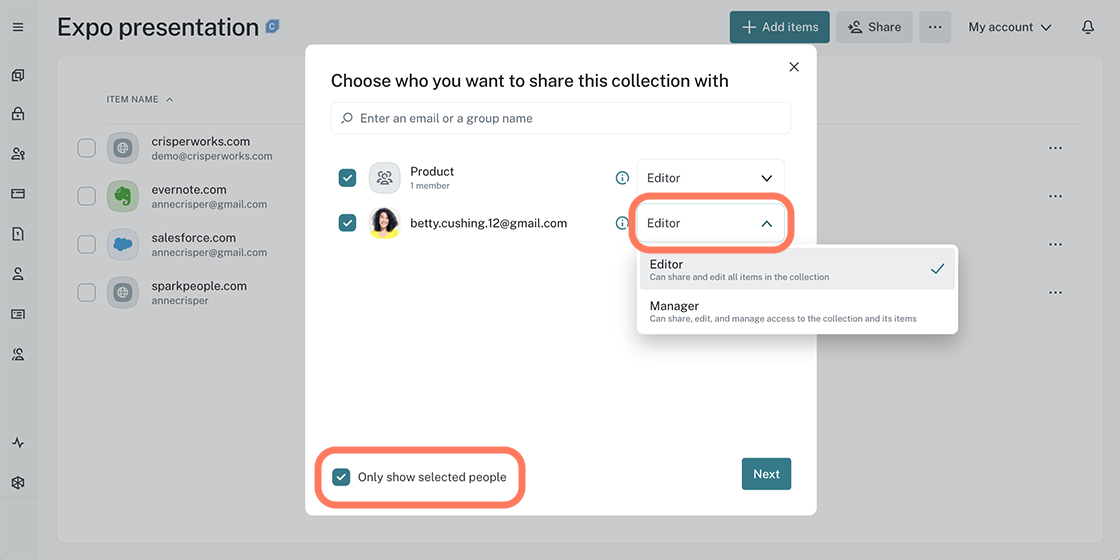Click the Next button
Screen dimensions: 1120x560
766,474
